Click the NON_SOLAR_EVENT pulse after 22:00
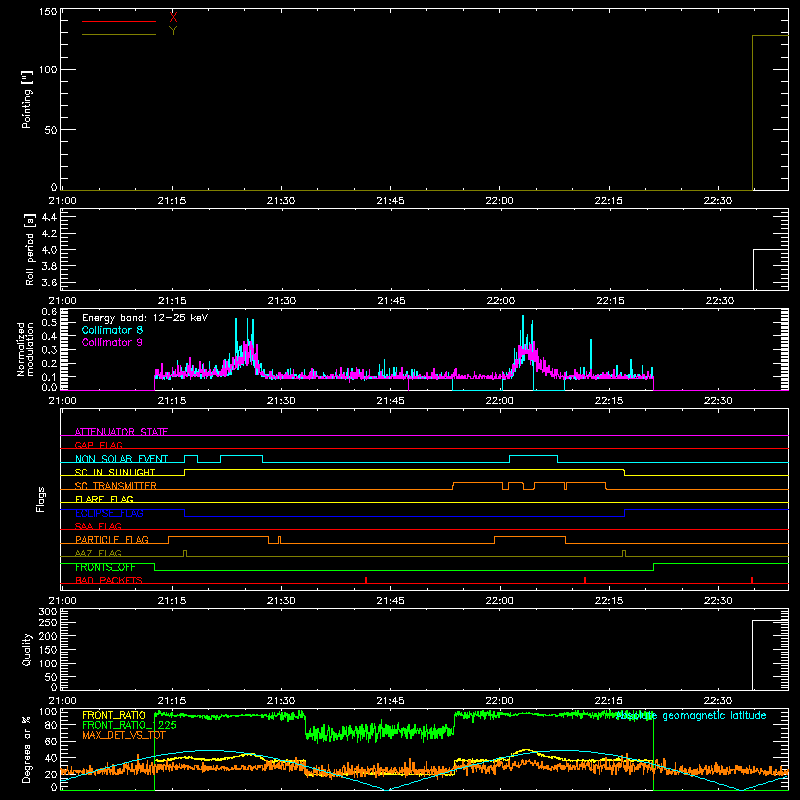The height and width of the screenshot is (800, 800). pos(533,459)
